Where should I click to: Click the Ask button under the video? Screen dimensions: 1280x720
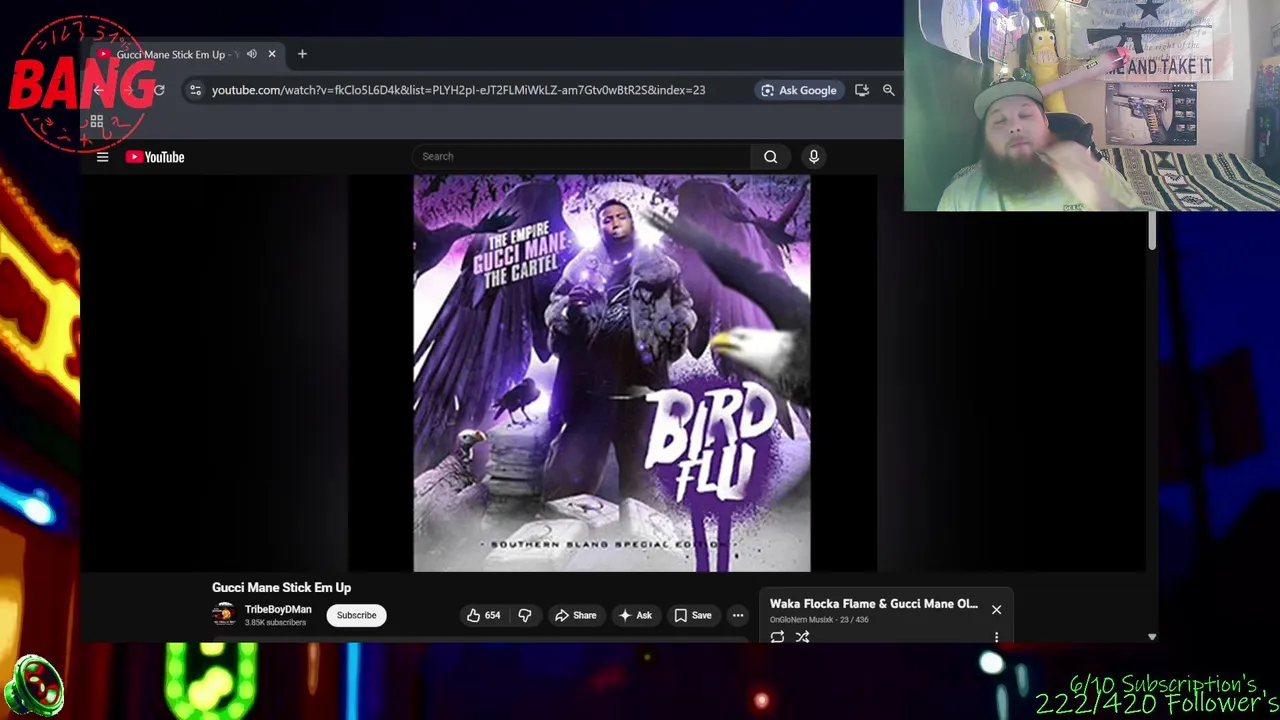point(635,615)
